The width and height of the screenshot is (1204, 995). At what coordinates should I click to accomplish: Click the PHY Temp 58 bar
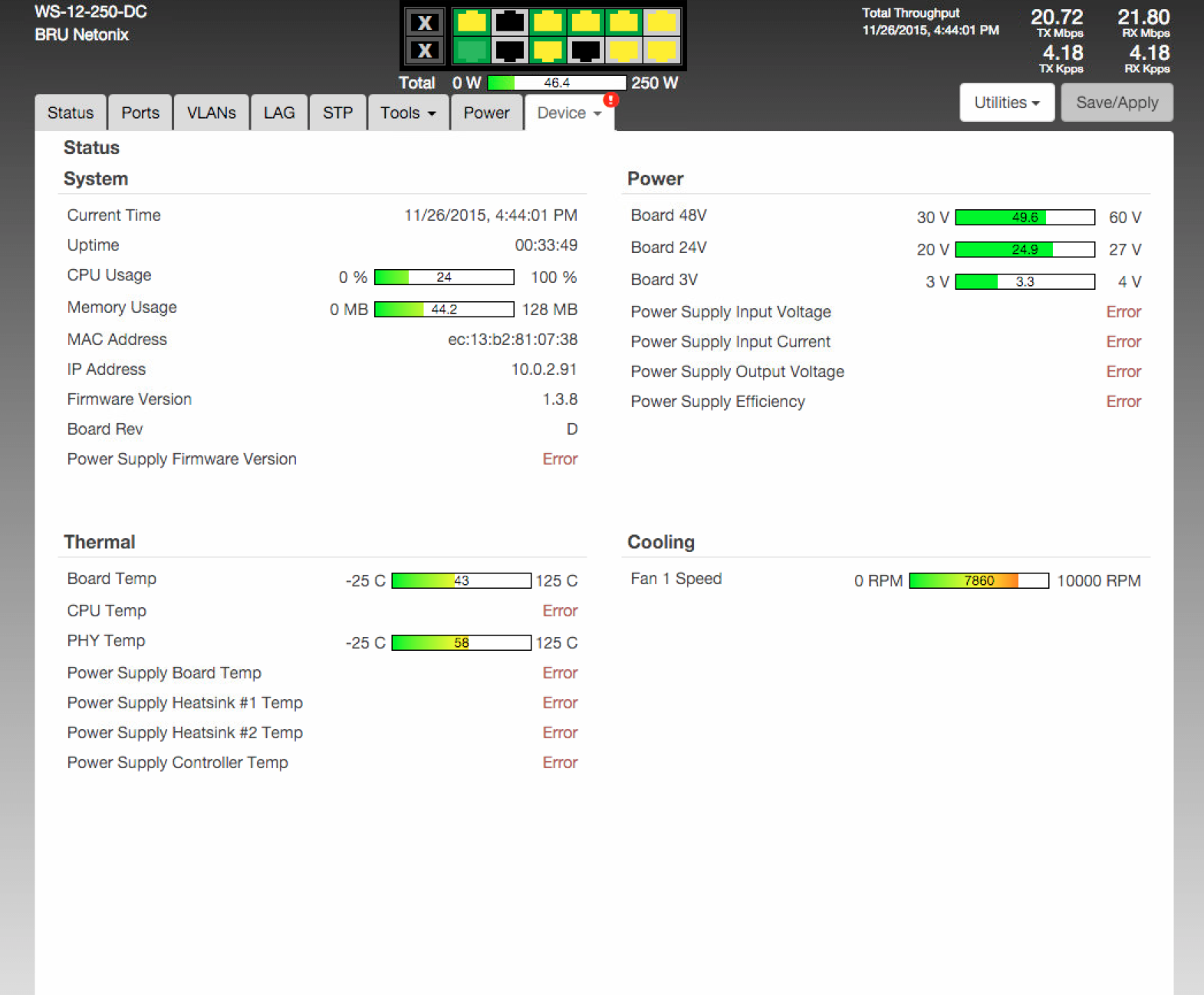click(x=461, y=642)
